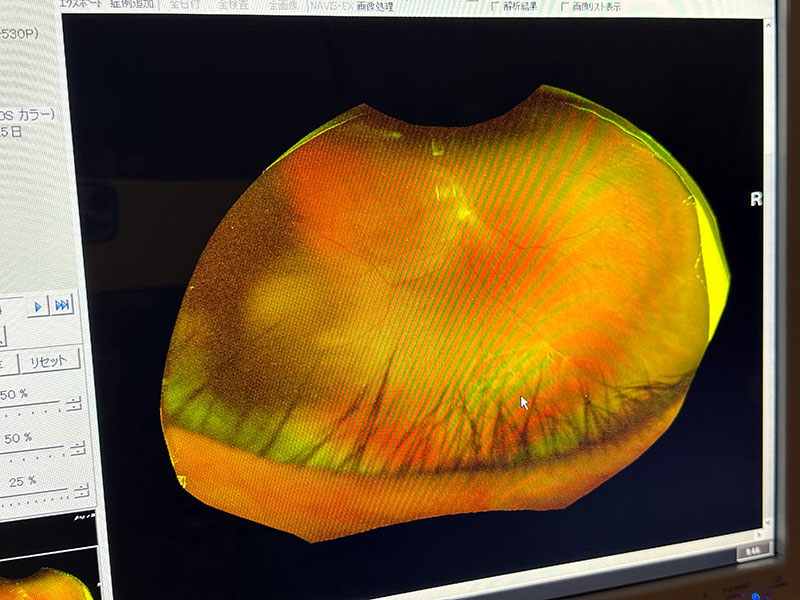Open 画像処理 in the top toolbar

pos(375,6)
